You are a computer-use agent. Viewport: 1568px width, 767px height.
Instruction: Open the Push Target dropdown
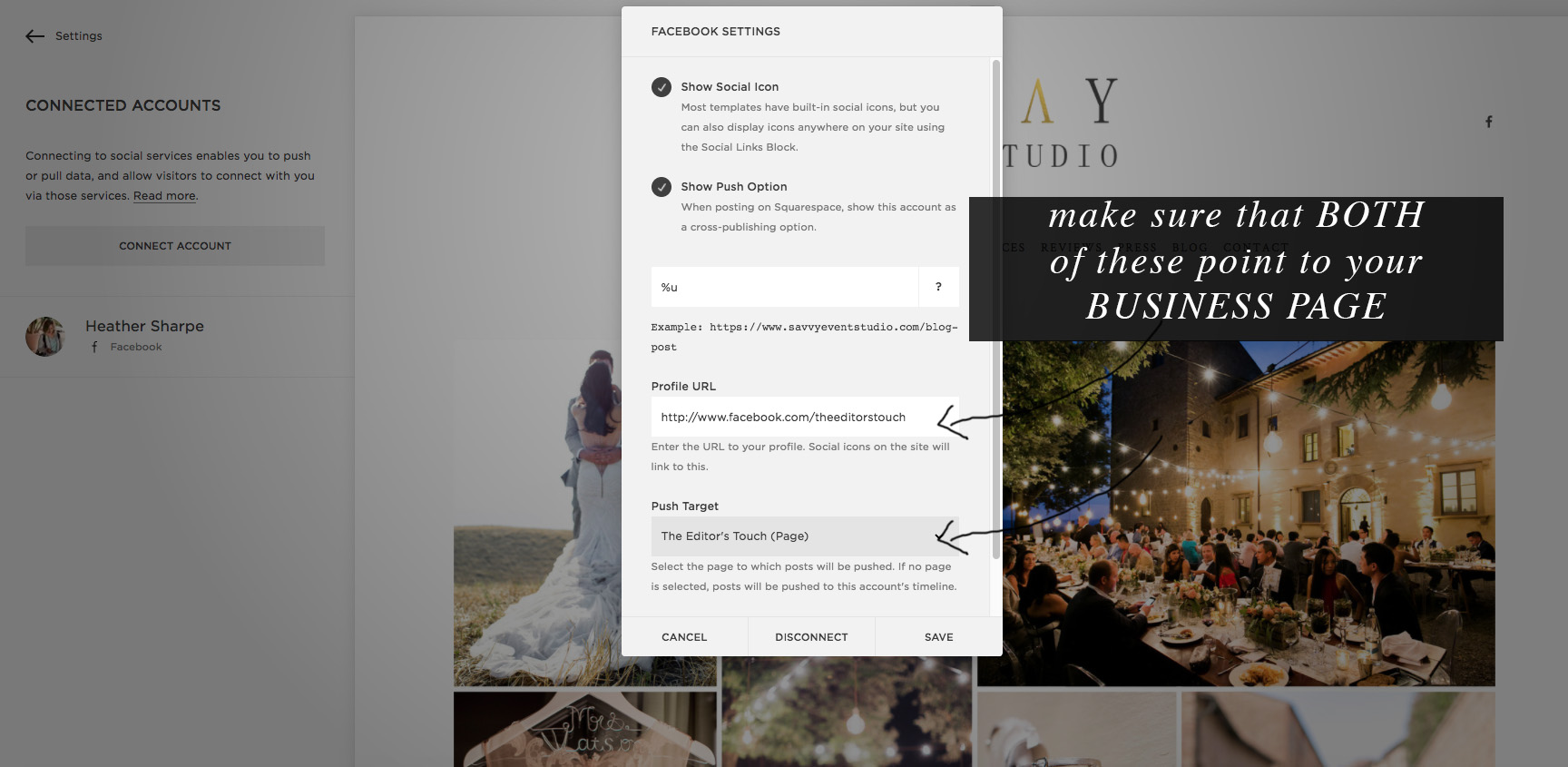(805, 536)
